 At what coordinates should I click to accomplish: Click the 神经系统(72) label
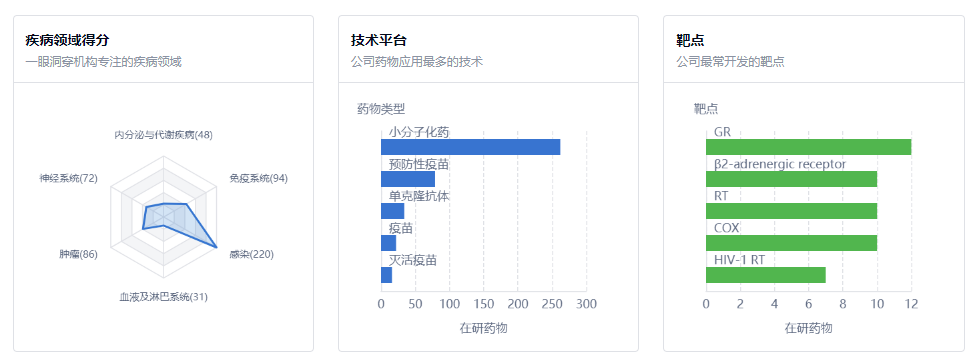coord(68,178)
